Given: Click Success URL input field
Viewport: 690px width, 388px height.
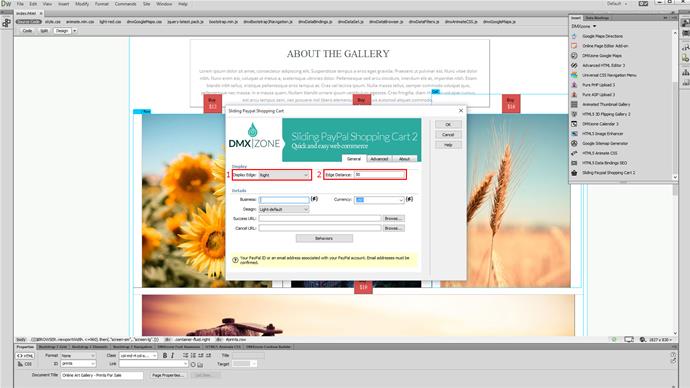Looking at the screenshot, I should 320,218.
